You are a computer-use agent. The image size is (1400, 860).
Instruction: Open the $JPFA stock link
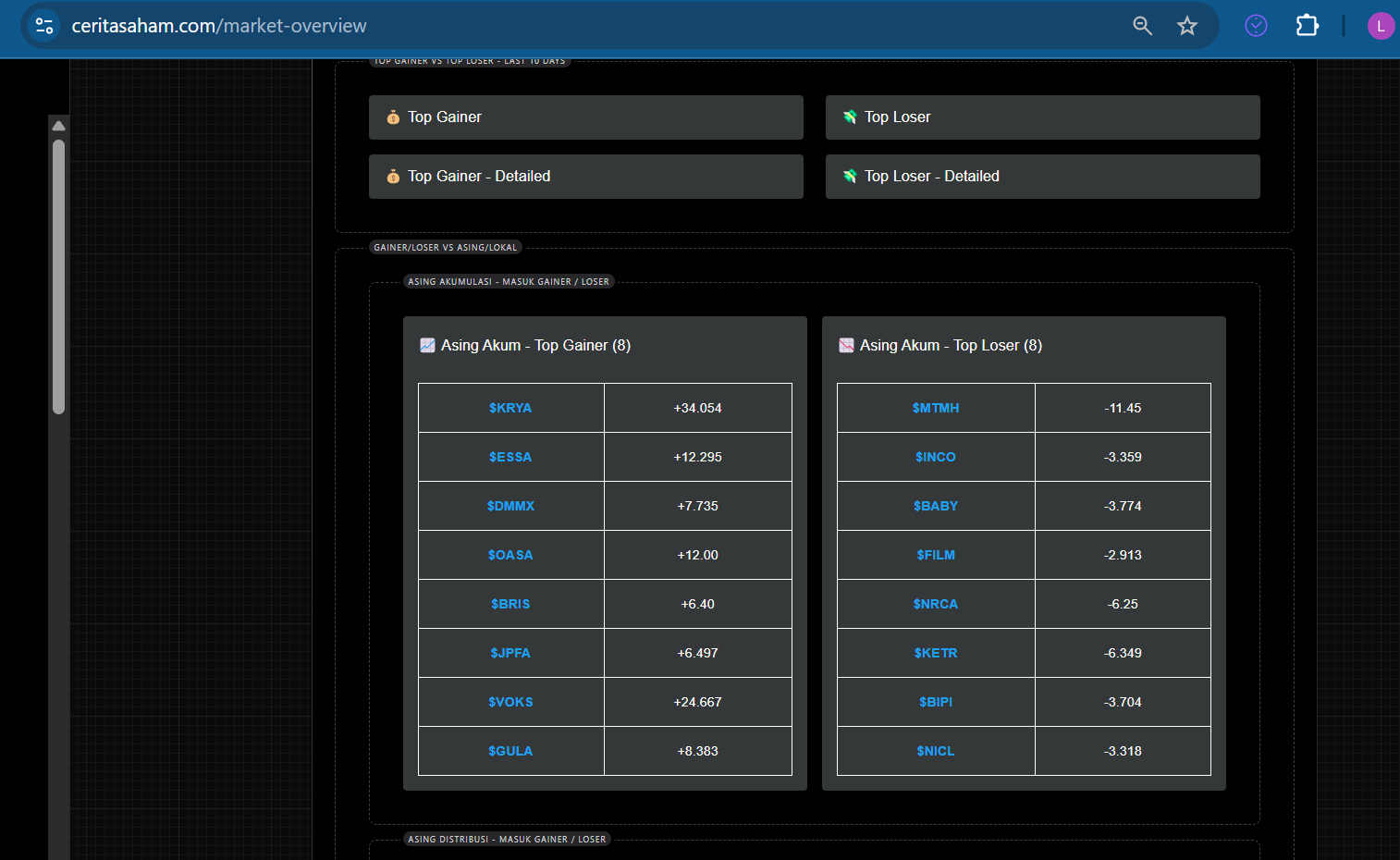pyautogui.click(x=510, y=653)
